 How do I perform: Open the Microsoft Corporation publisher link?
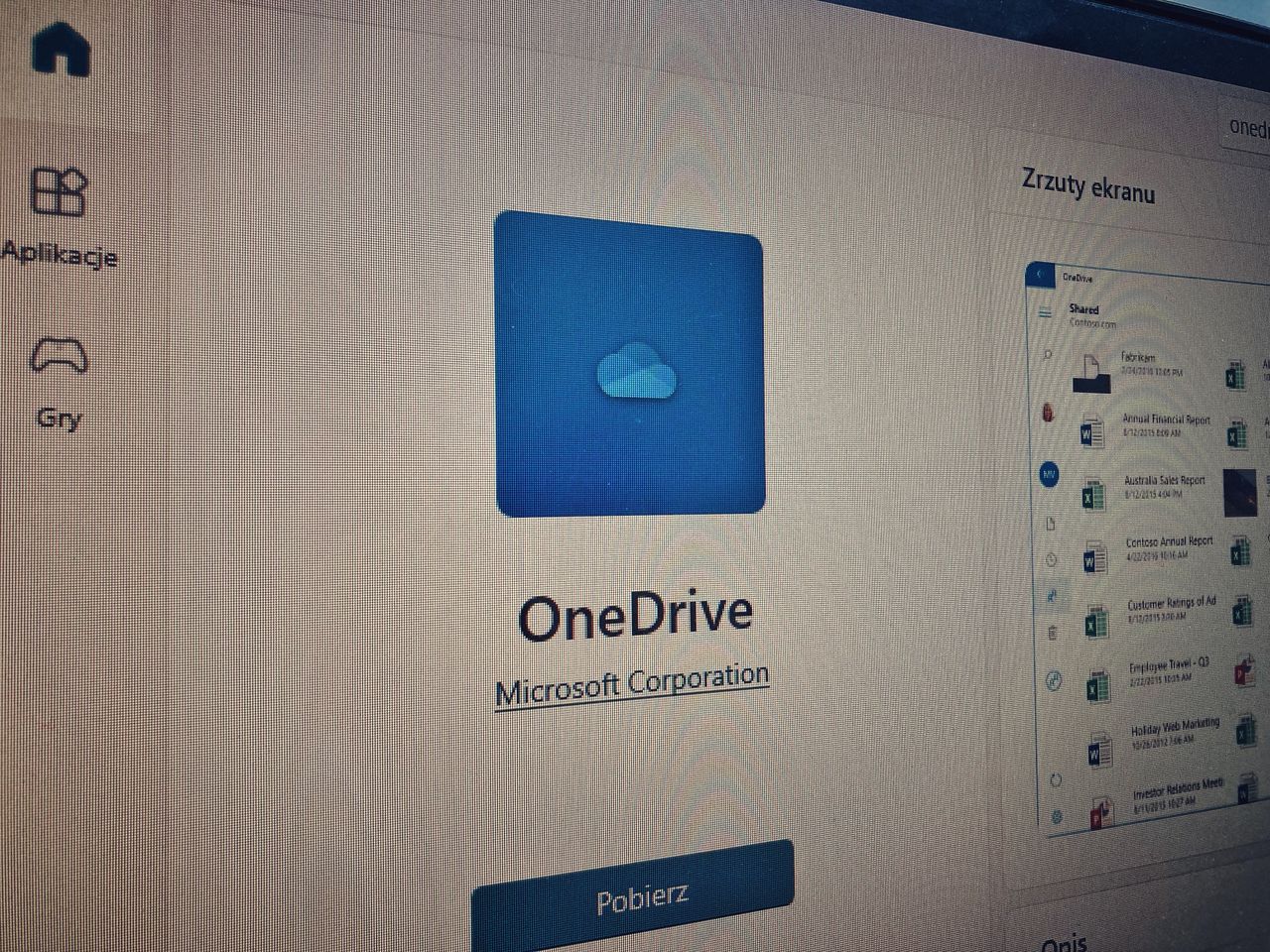(x=632, y=684)
